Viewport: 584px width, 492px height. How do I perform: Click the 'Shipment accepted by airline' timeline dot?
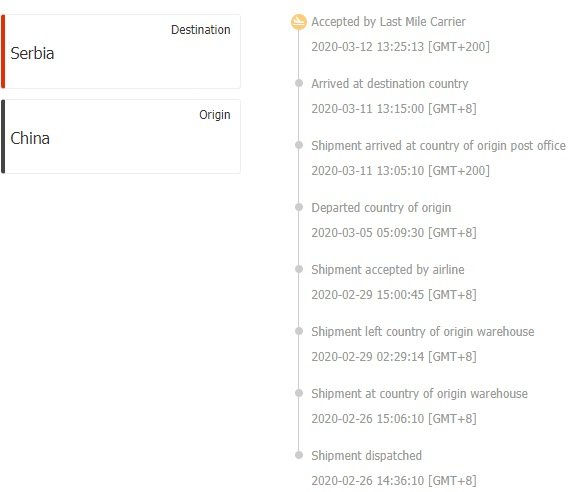[299, 269]
